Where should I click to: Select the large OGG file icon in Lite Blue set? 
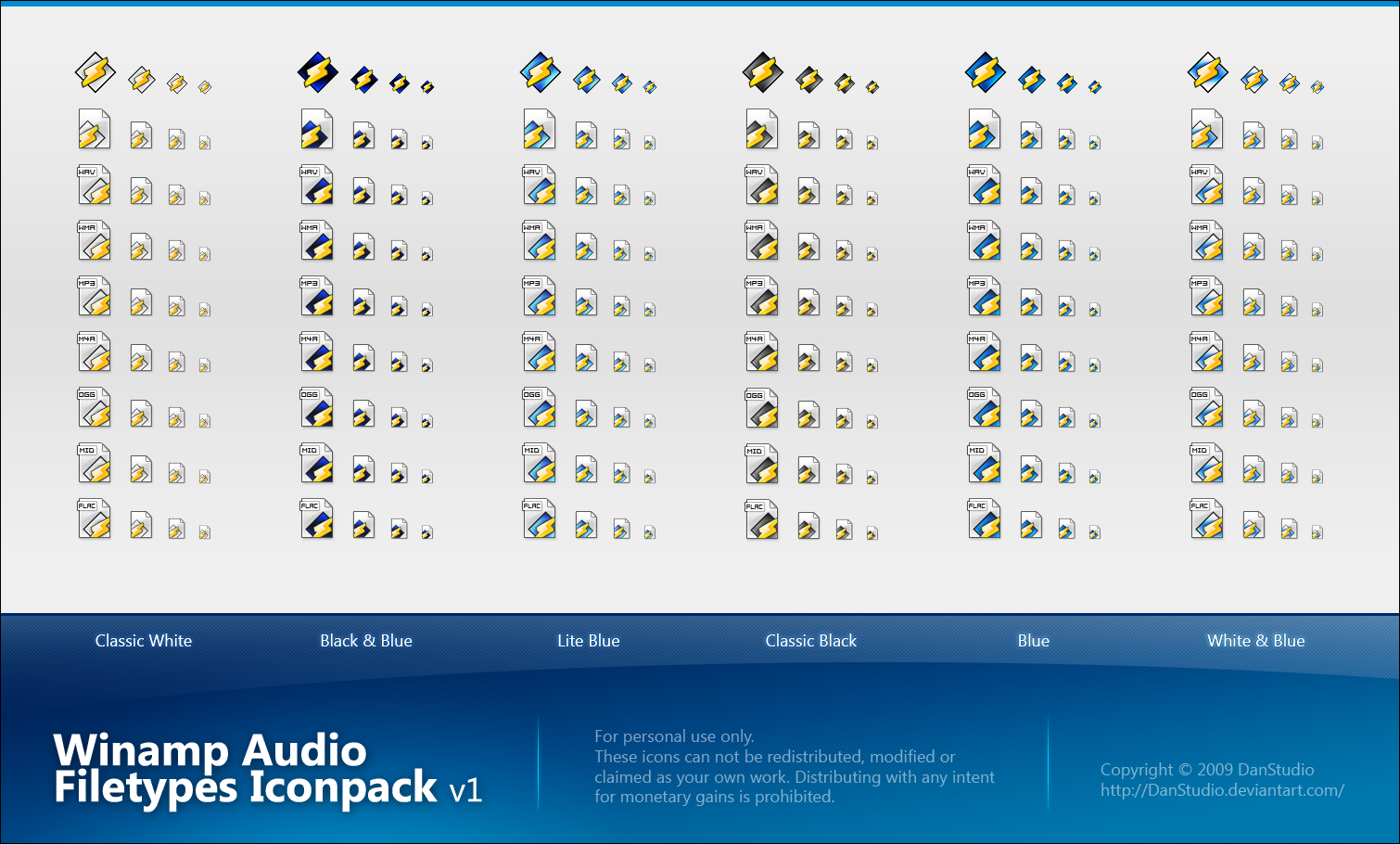(x=540, y=407)
